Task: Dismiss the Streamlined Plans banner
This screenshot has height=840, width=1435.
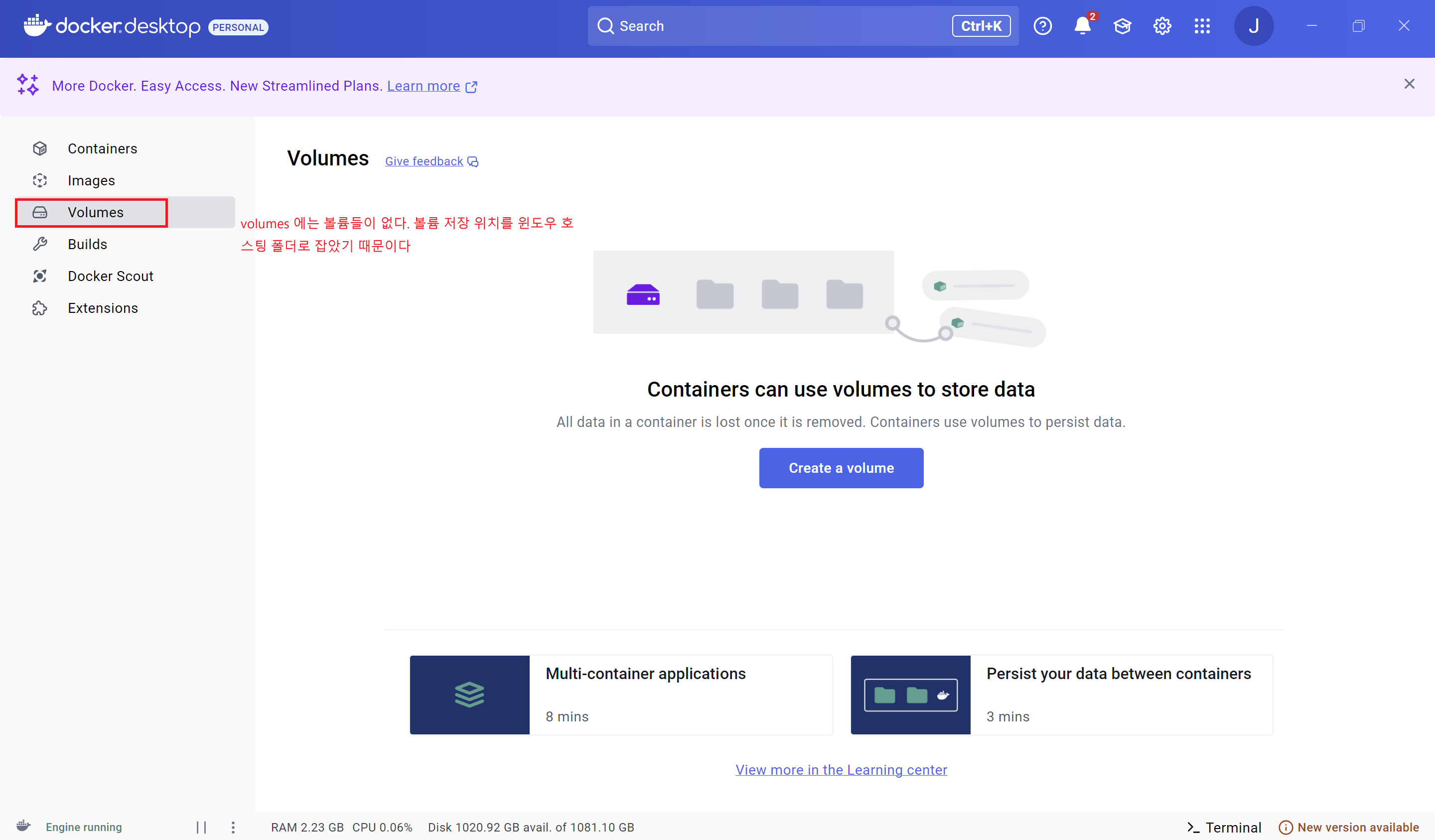Action: coord(1409,84)
